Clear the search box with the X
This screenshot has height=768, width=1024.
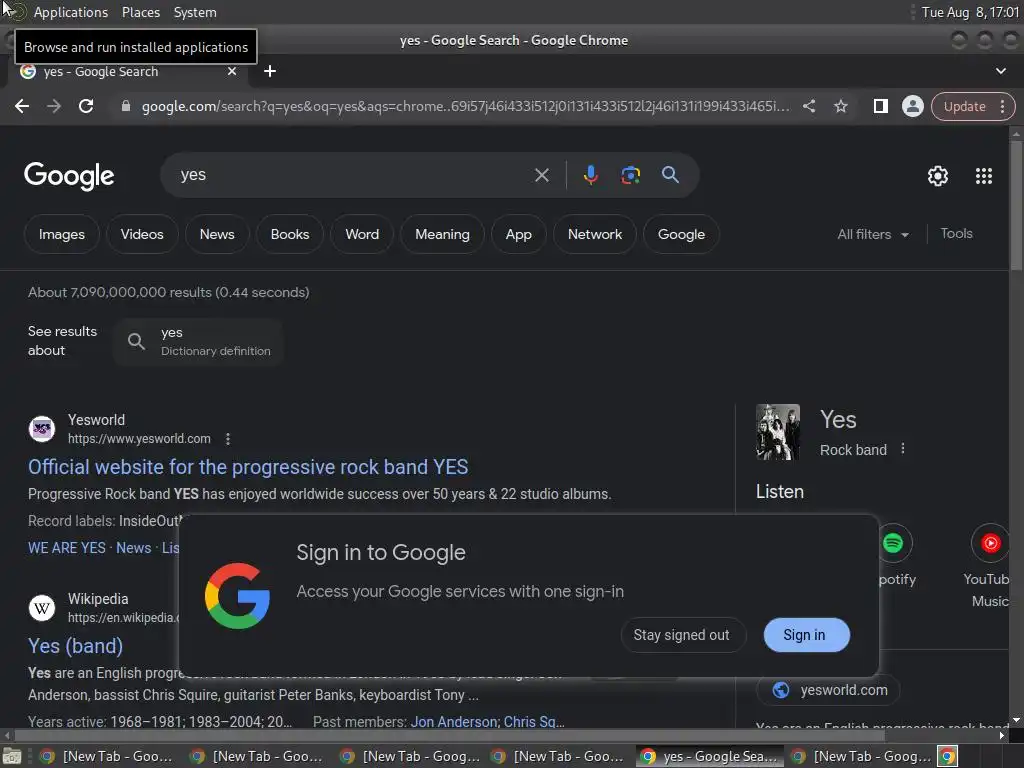coord(541,175)
